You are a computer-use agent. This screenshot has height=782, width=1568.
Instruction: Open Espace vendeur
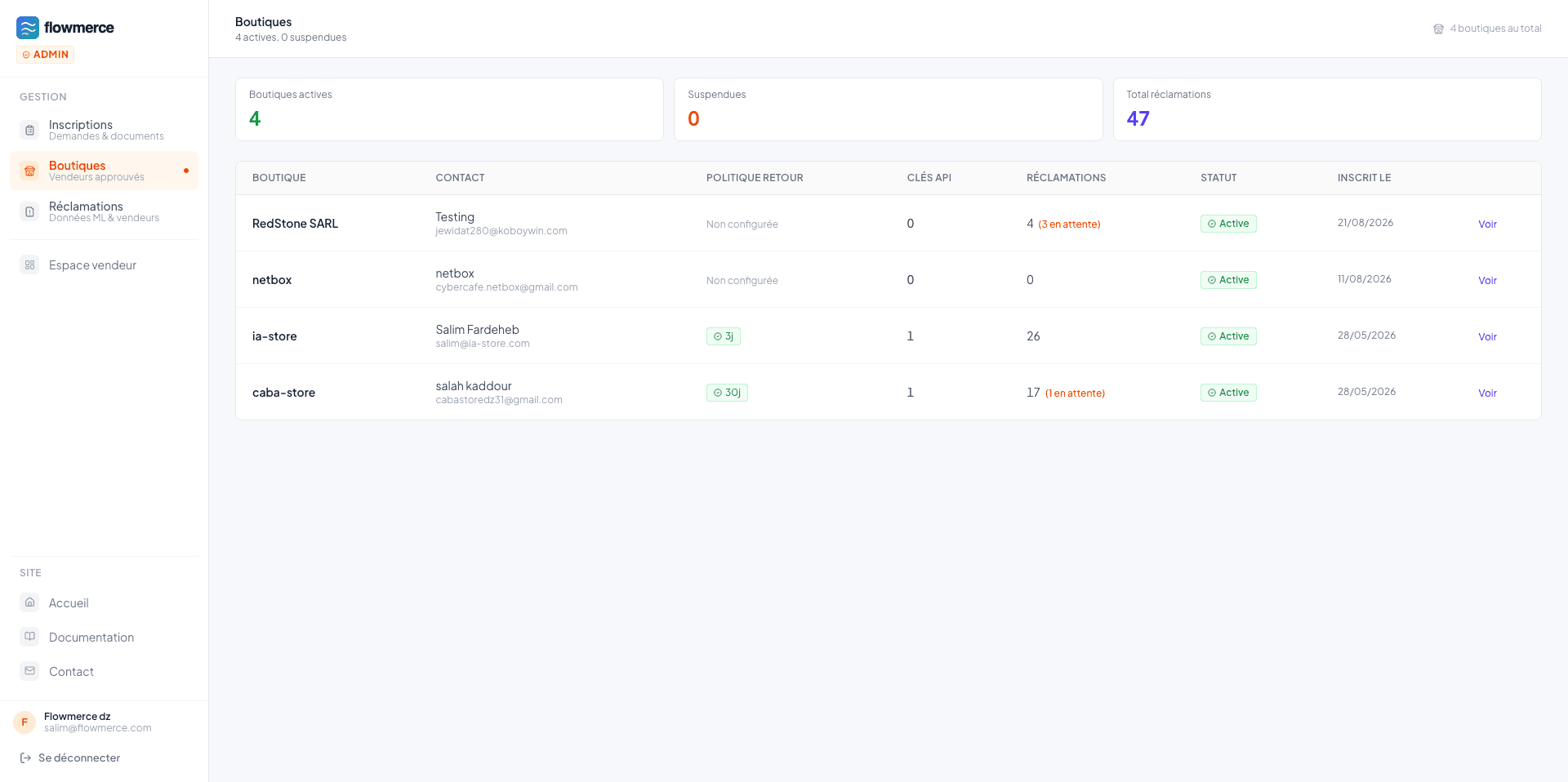pyautogui.click(x=104, y=264)
